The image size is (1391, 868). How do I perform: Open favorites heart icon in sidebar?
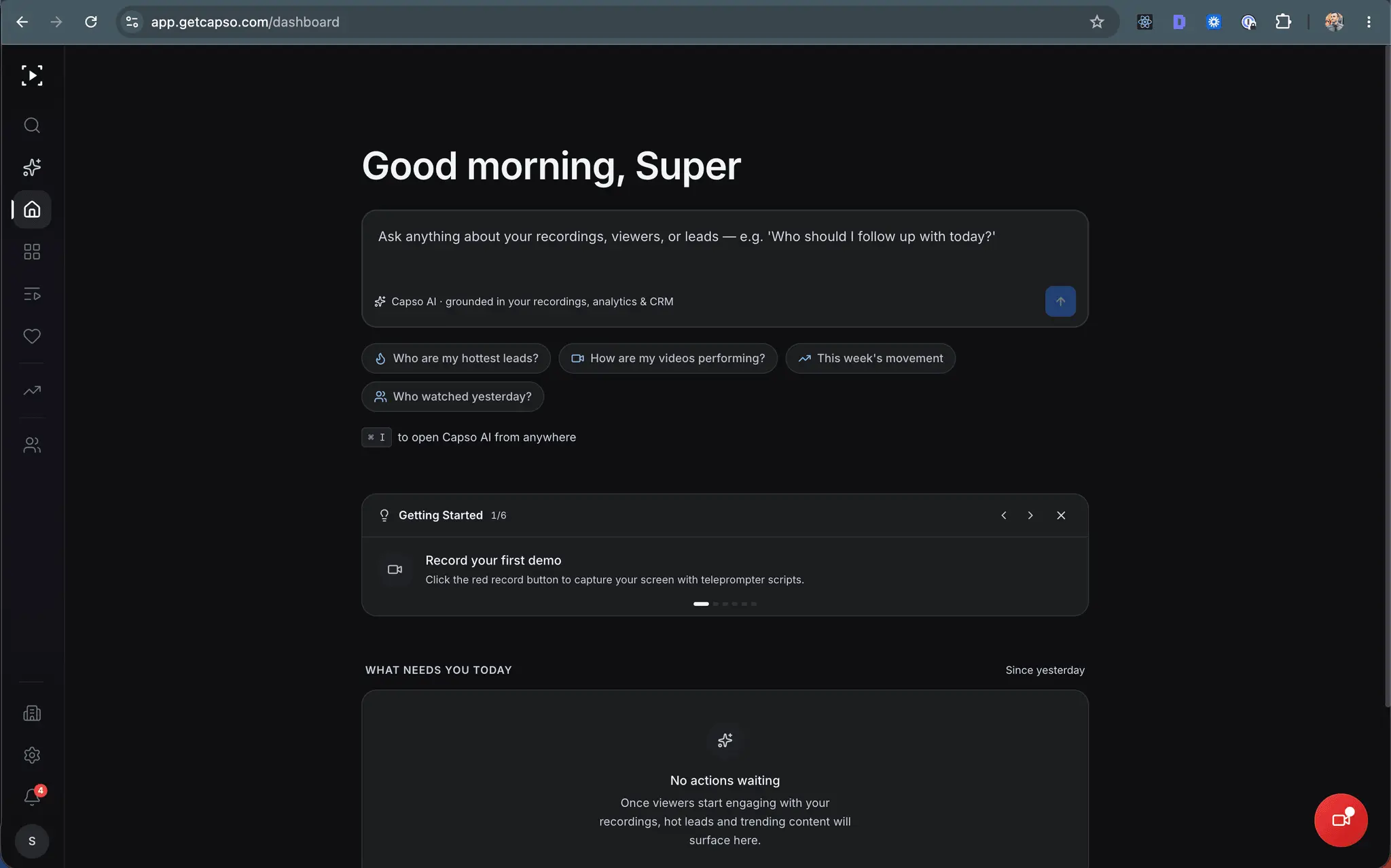(32, 336)
